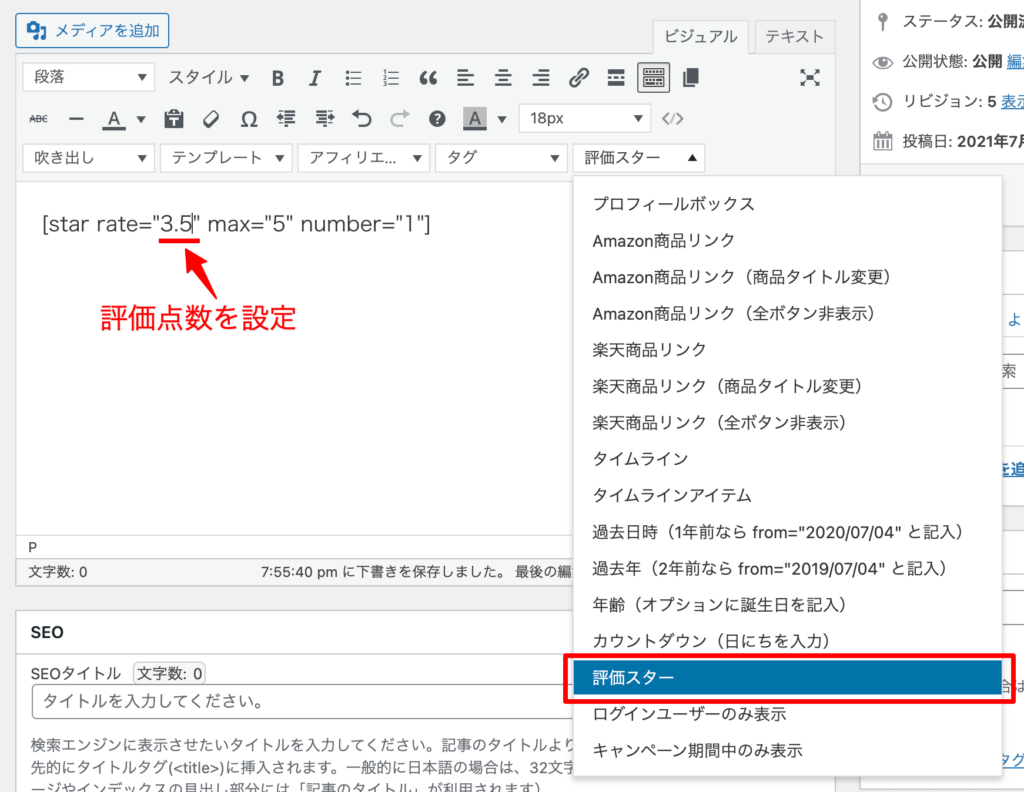Select タイムラインアイテム menu item

tap(788, 496)
